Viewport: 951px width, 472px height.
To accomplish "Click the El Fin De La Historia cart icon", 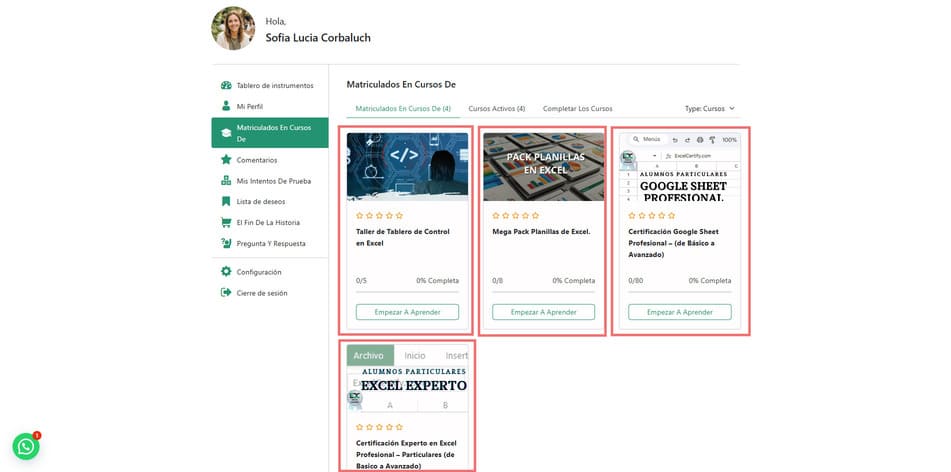I will tap(226, 223).
